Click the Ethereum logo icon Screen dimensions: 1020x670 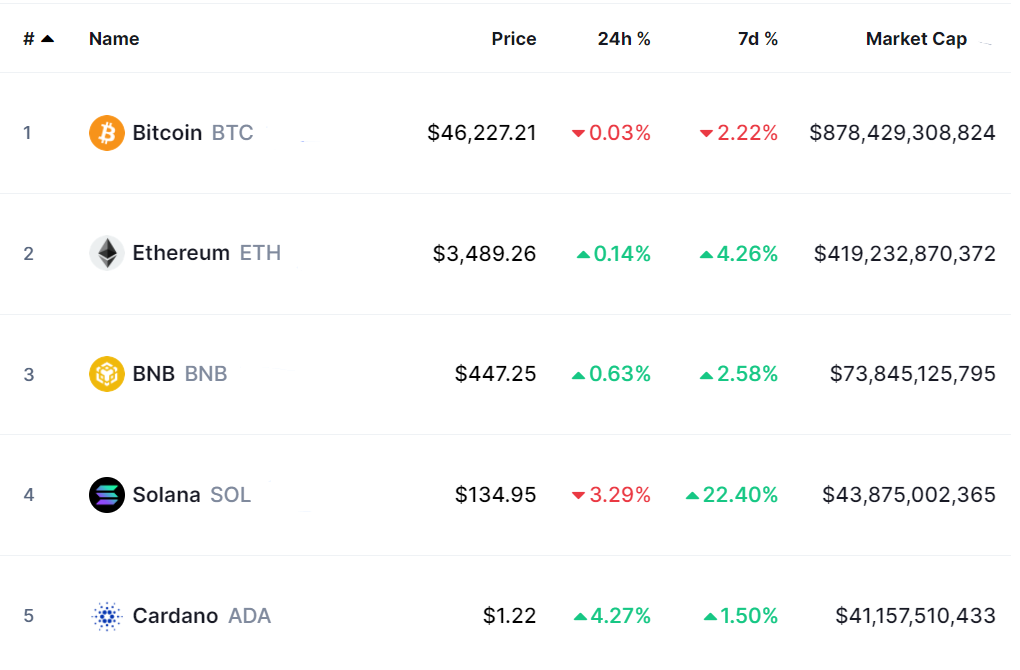pos(107,253)
